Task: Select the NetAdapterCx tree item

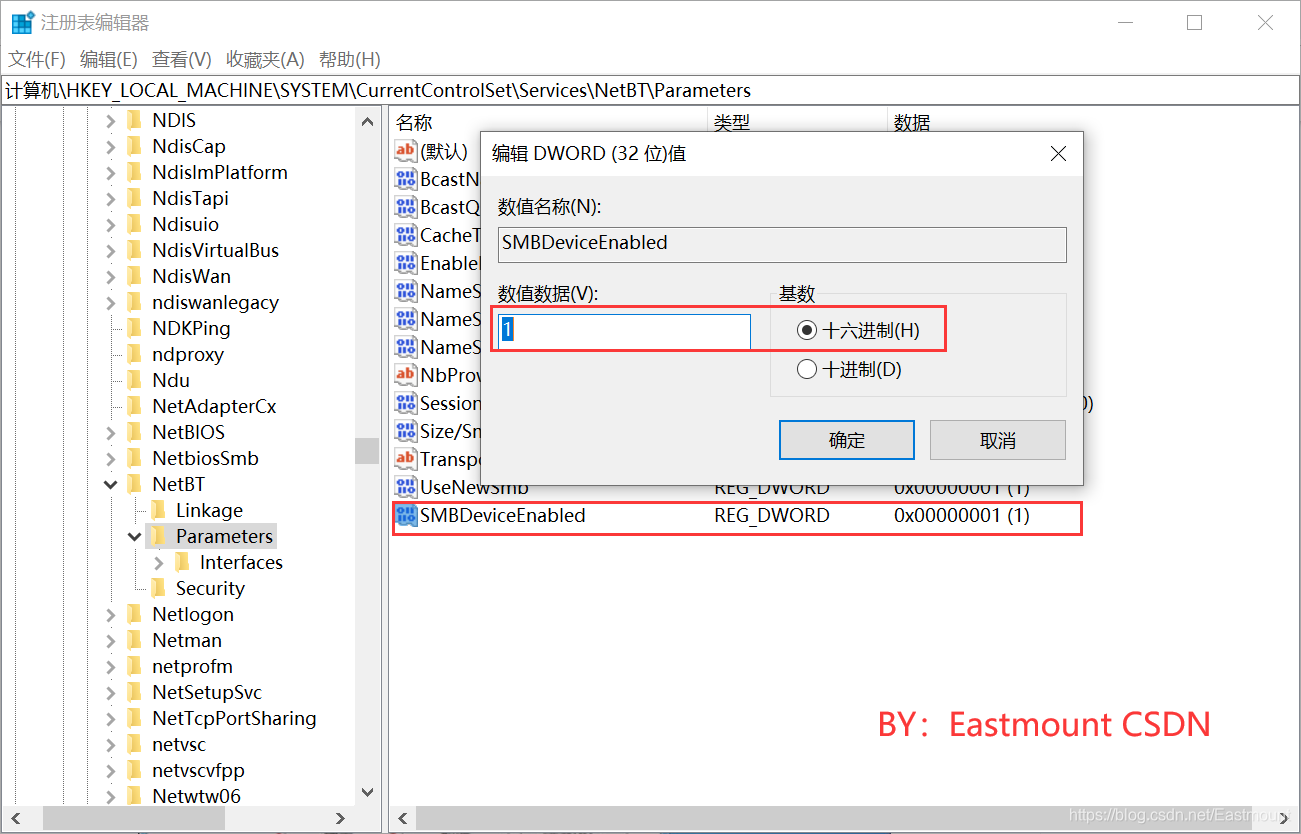Action: tap(214, 406)
